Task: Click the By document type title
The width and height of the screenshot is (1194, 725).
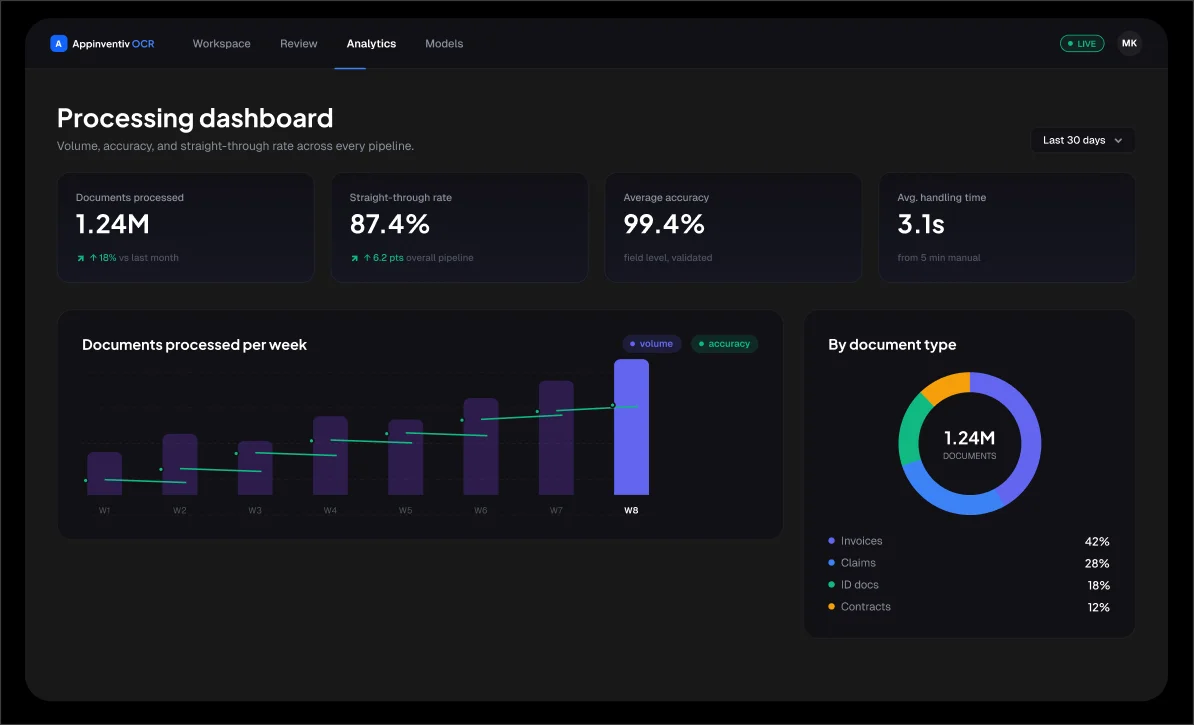Action: click(x=892, y=345)
